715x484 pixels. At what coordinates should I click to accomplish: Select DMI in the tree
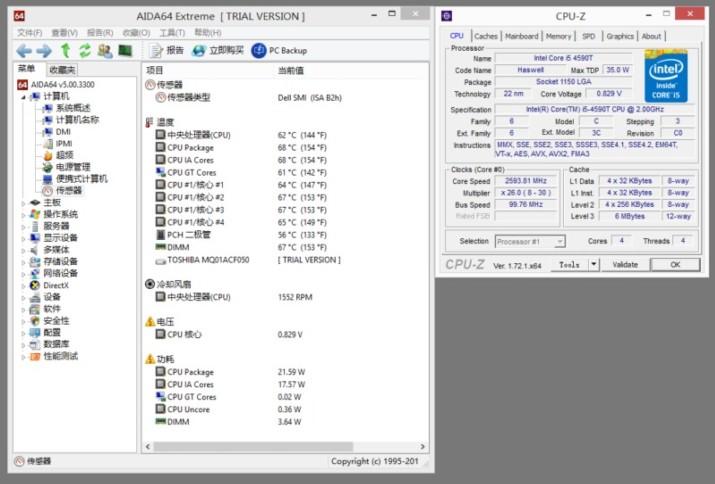63,132
